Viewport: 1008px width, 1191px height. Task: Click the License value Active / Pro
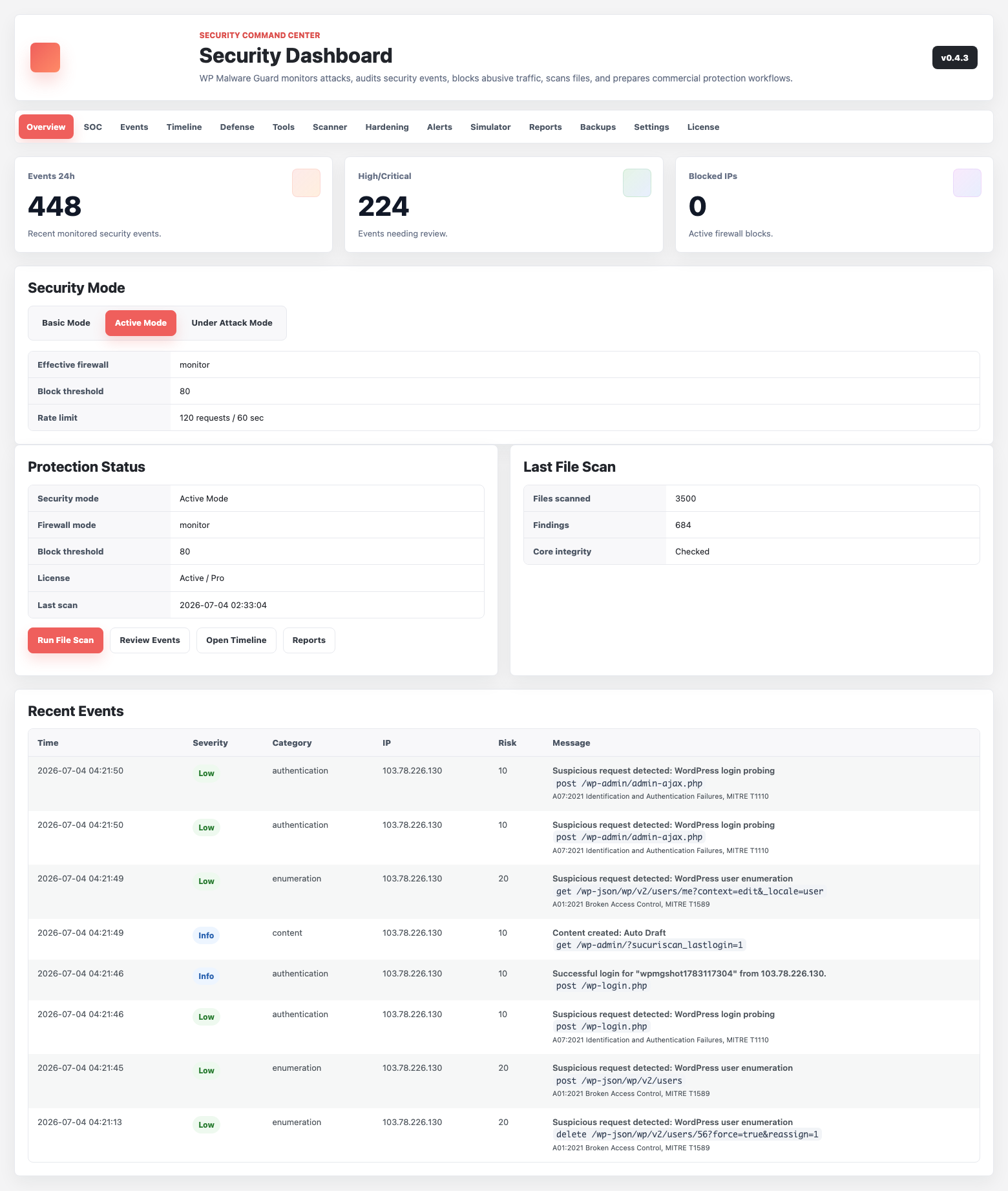pyautogui.click(x=202, y=578)
